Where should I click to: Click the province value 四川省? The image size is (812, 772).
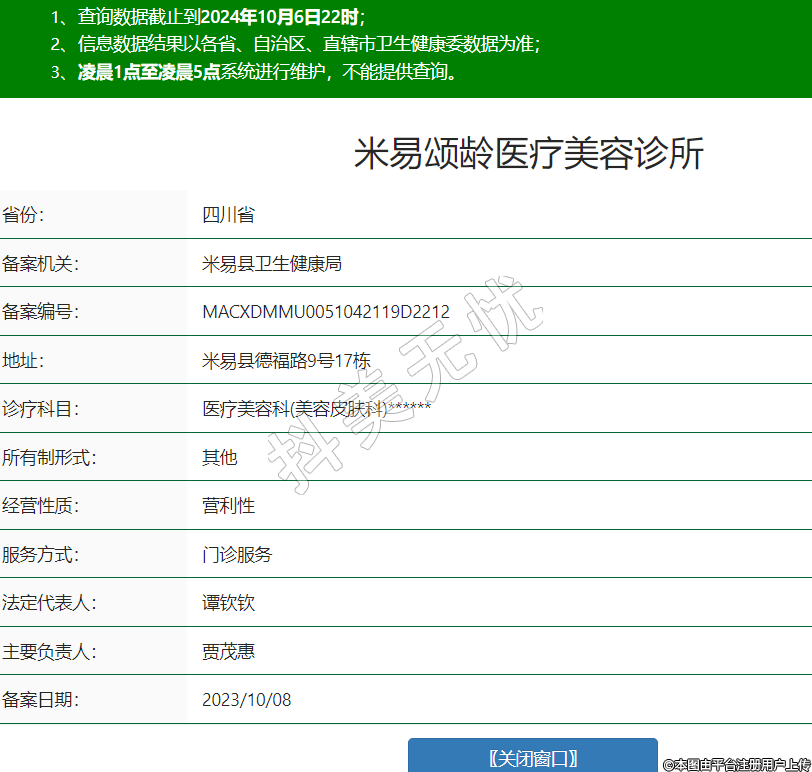coord(228,215)
